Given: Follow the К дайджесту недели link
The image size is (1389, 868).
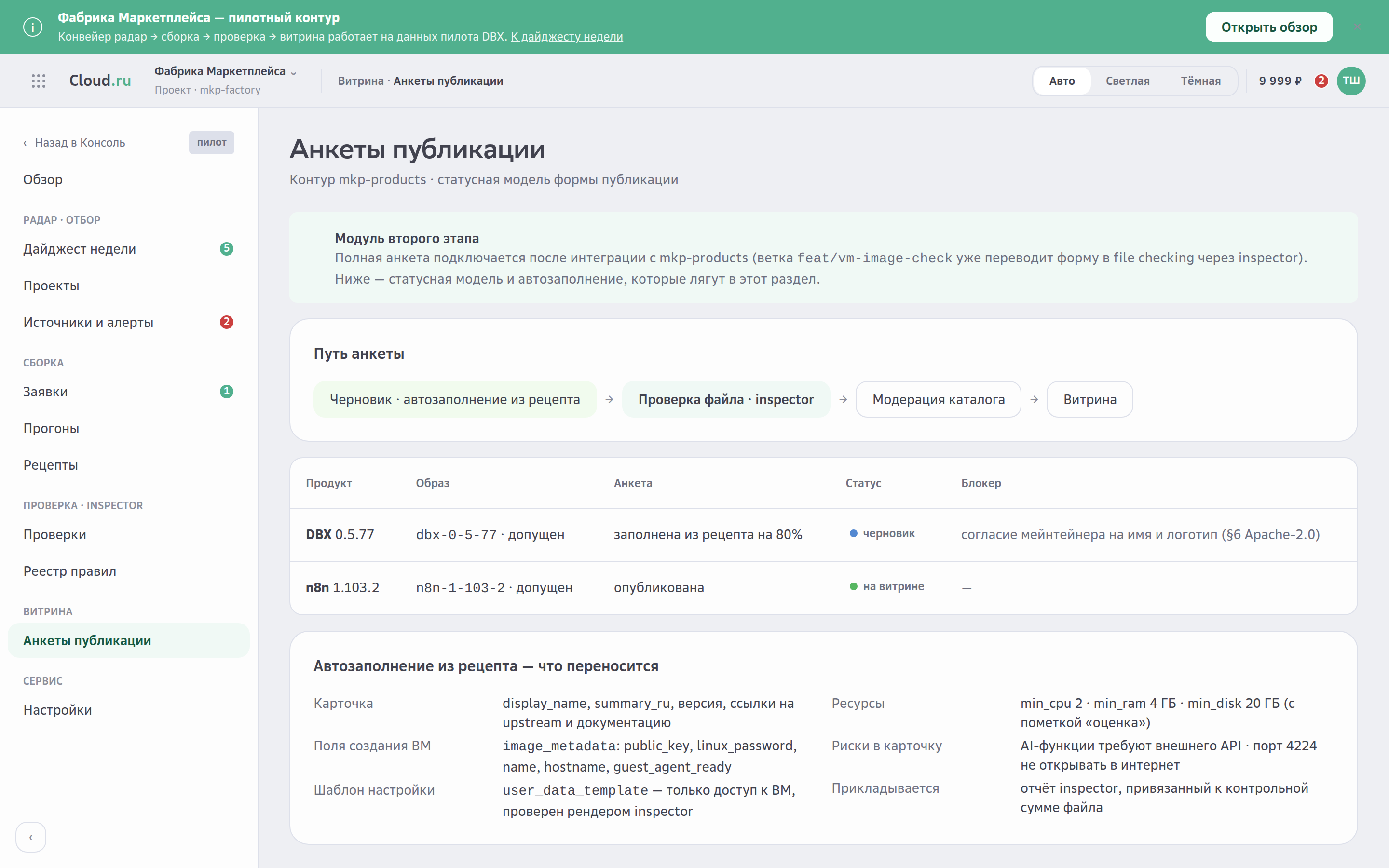Looking at the screenshot, I should [567, 37].
